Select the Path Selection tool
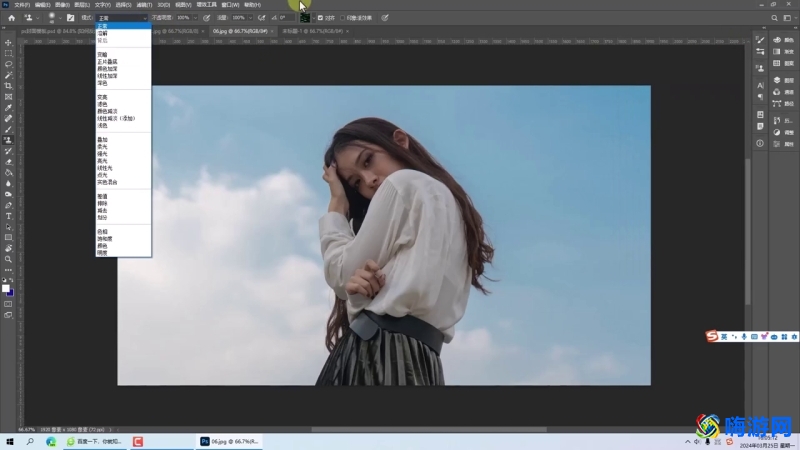The image size is (800, 450). 8,227
